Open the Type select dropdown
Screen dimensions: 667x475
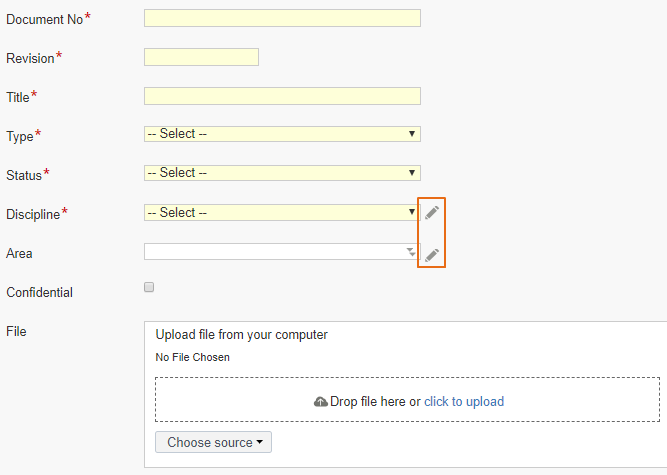point(282,134)
